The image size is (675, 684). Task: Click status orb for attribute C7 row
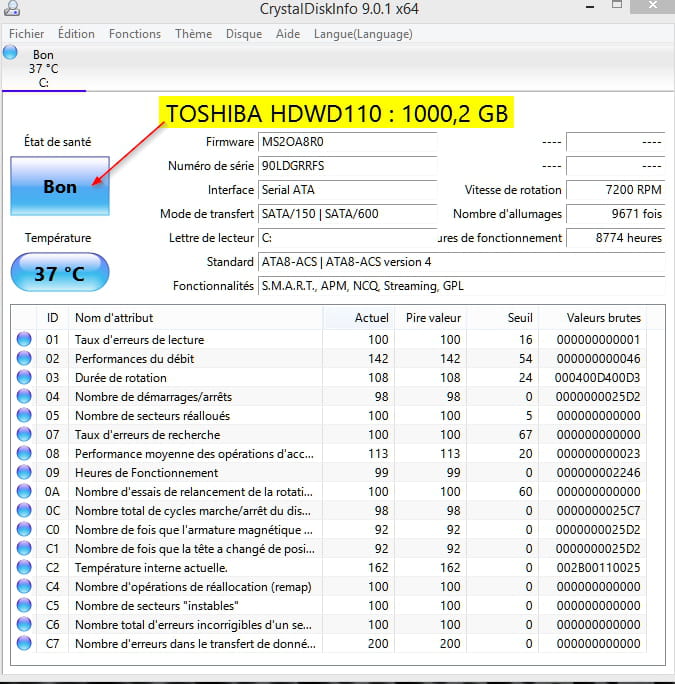[x=24, y=644]
